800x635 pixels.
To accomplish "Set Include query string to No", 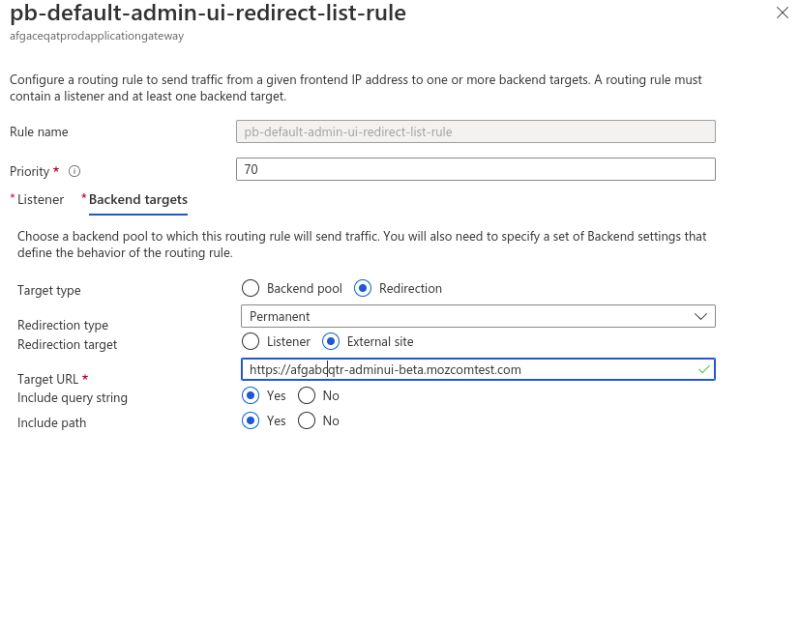I will (x=307, y=396).
